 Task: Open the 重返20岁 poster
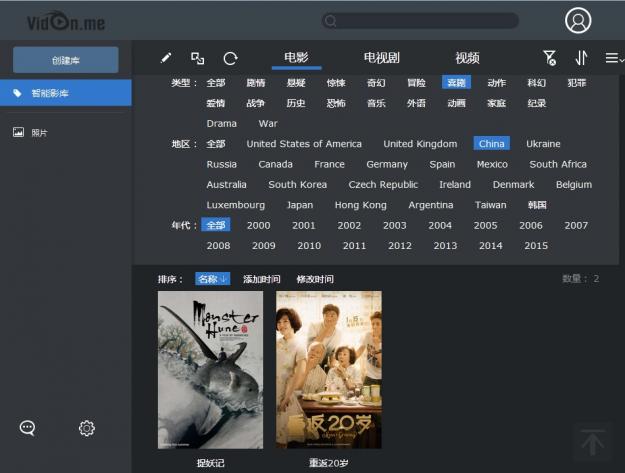point(329,370)
